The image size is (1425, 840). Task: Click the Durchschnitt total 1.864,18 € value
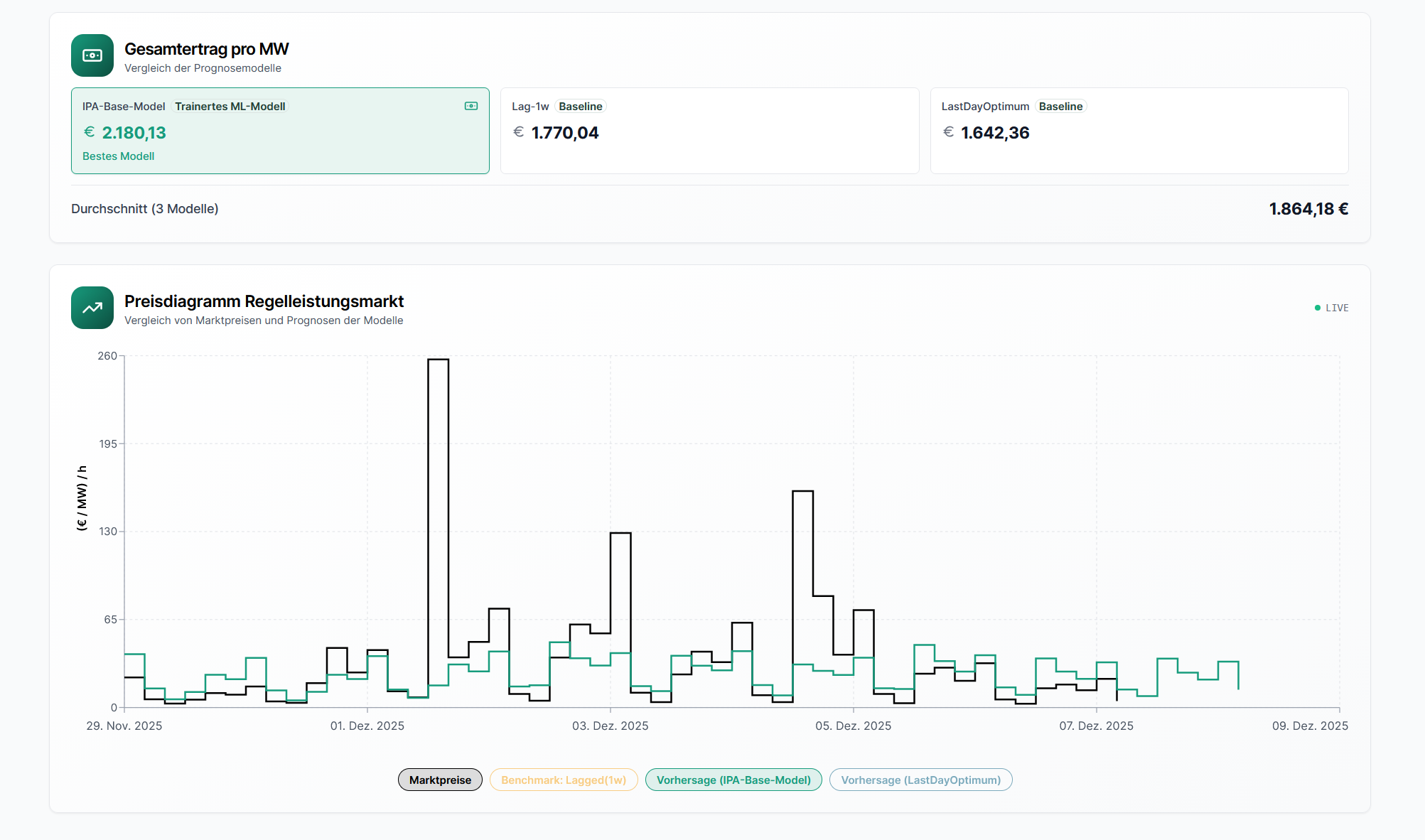pos(1308,209)
